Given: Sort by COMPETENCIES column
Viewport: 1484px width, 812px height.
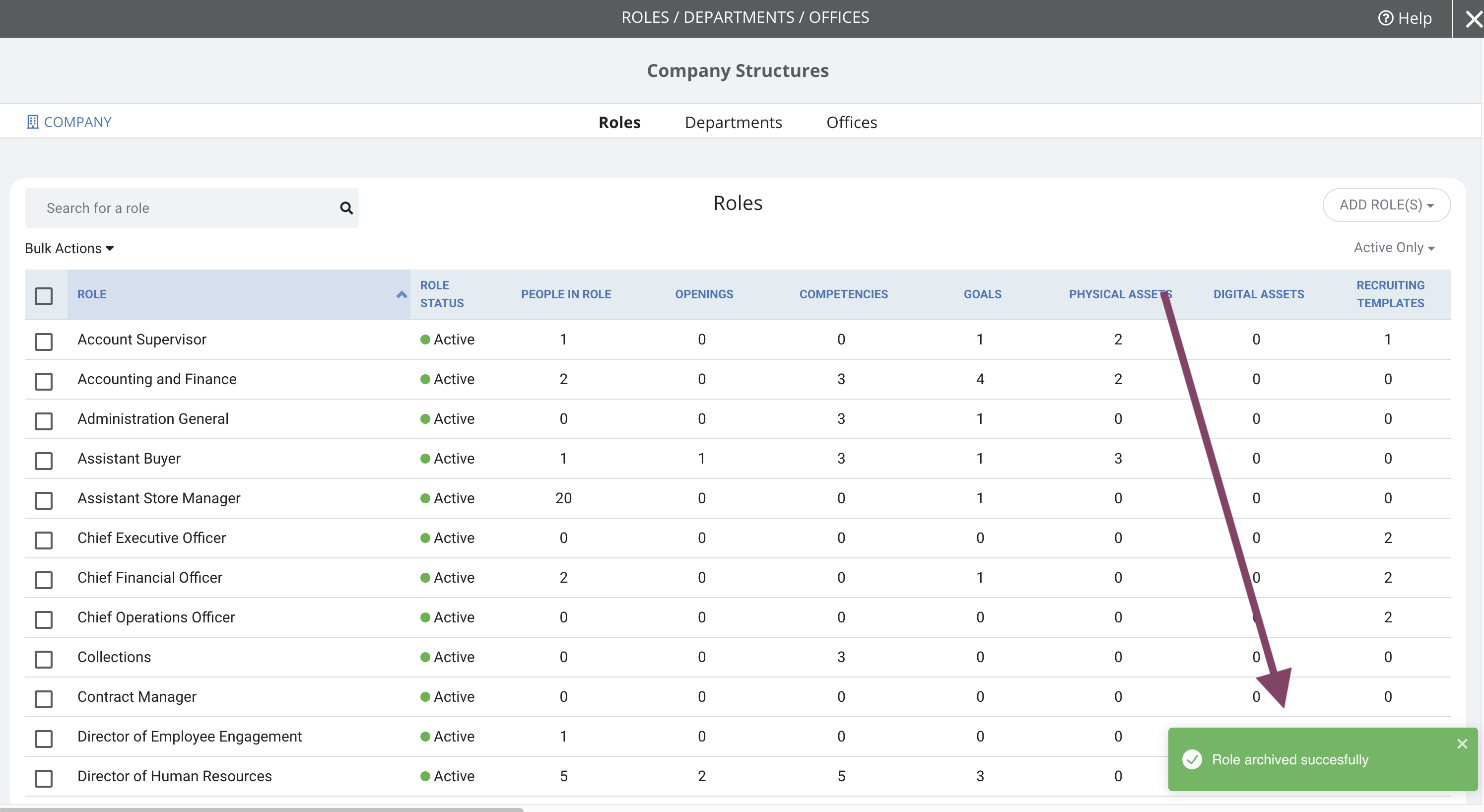Looking at the screenshot, I should [843, 294].
